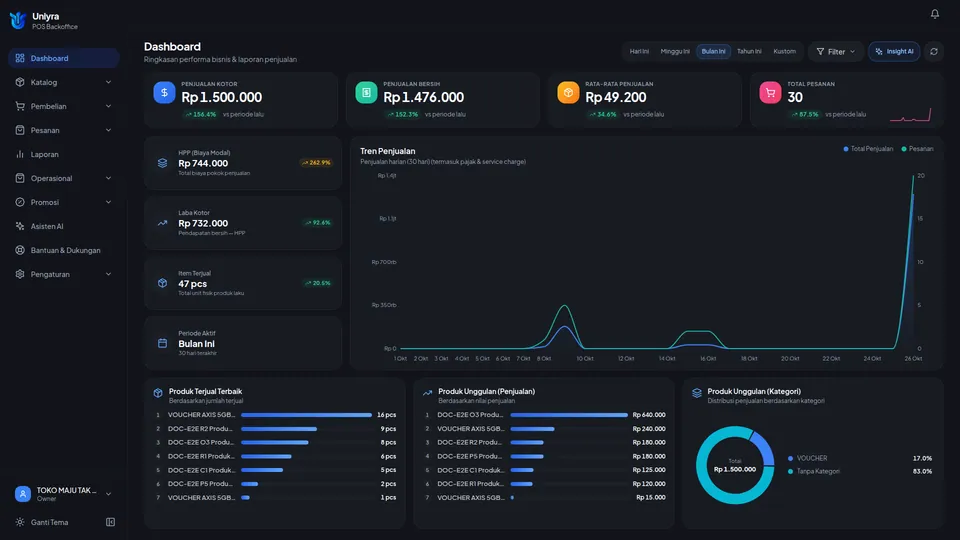960x540 pixels.
Task: Click the Unlyra logo icon
Action: point(18,20)
